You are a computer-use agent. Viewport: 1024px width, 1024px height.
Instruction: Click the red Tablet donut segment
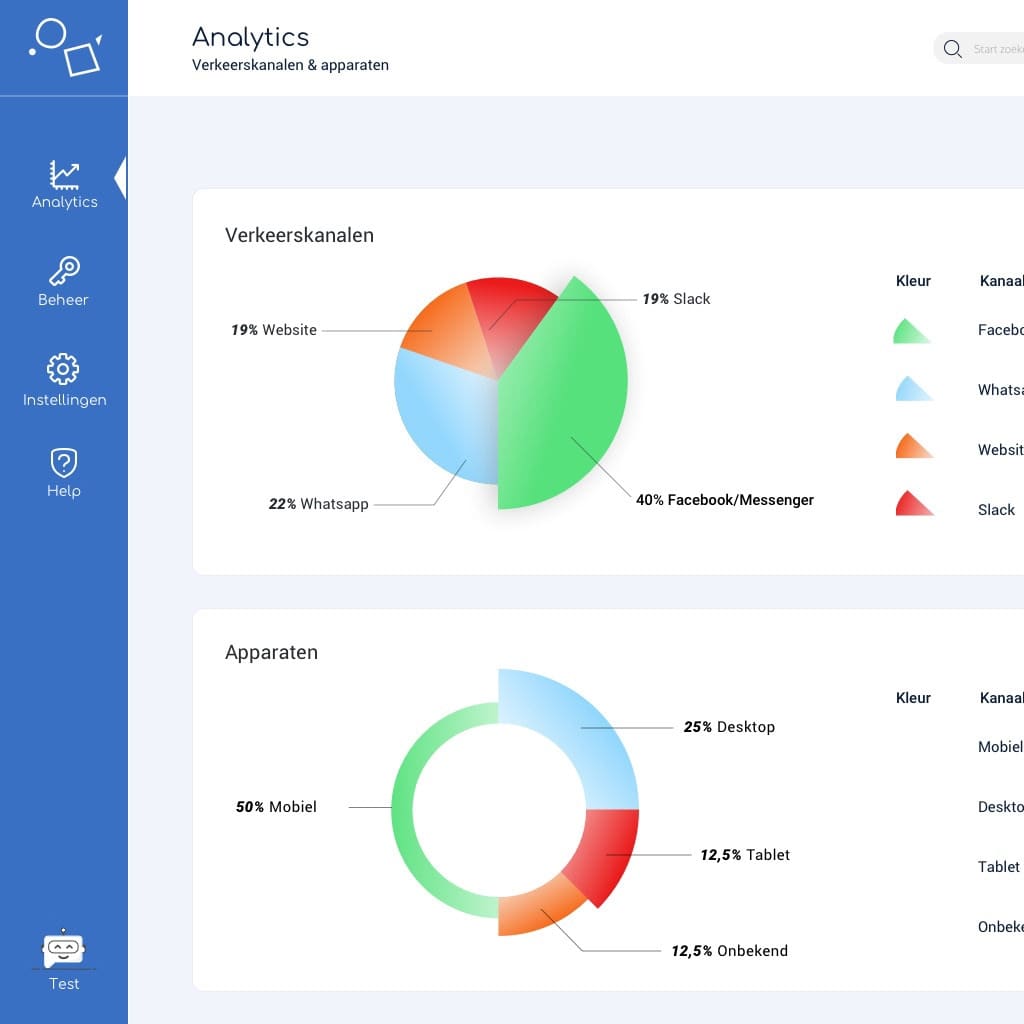[x=605, y=850]
